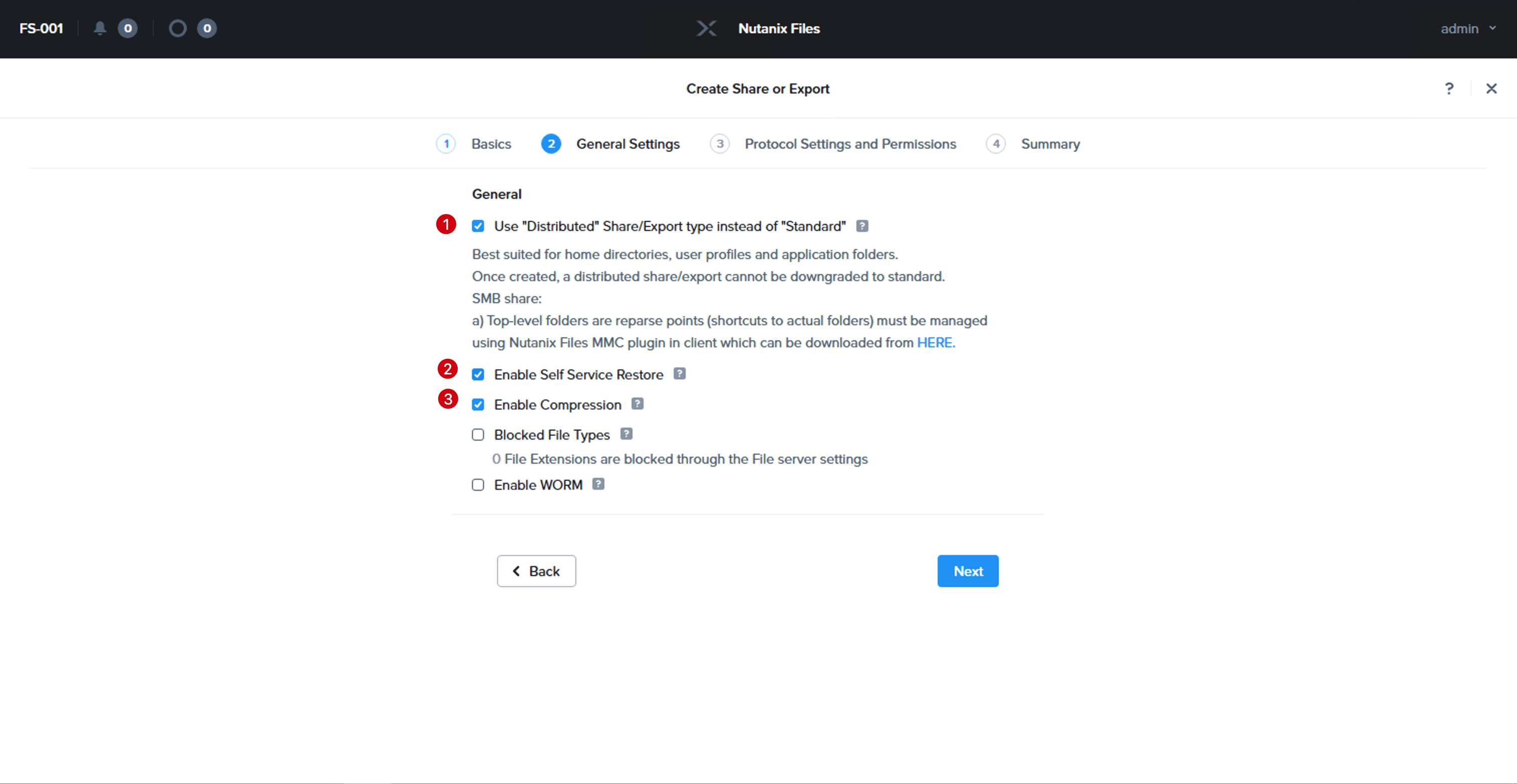
Task: Click the Next button
Action: point(967,571)
